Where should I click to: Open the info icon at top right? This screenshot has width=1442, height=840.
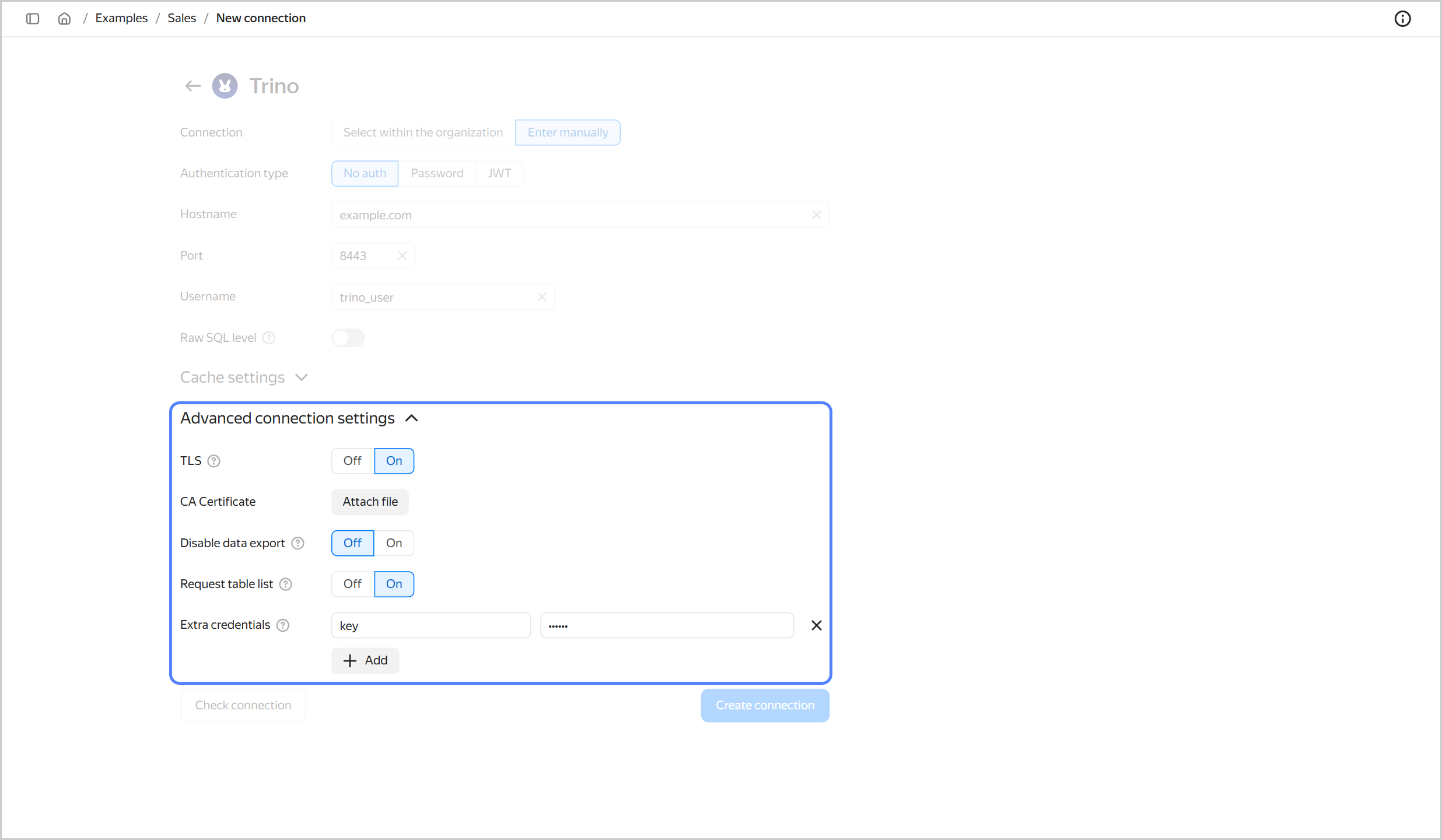pyautogui.click(x=1402, y=19)
